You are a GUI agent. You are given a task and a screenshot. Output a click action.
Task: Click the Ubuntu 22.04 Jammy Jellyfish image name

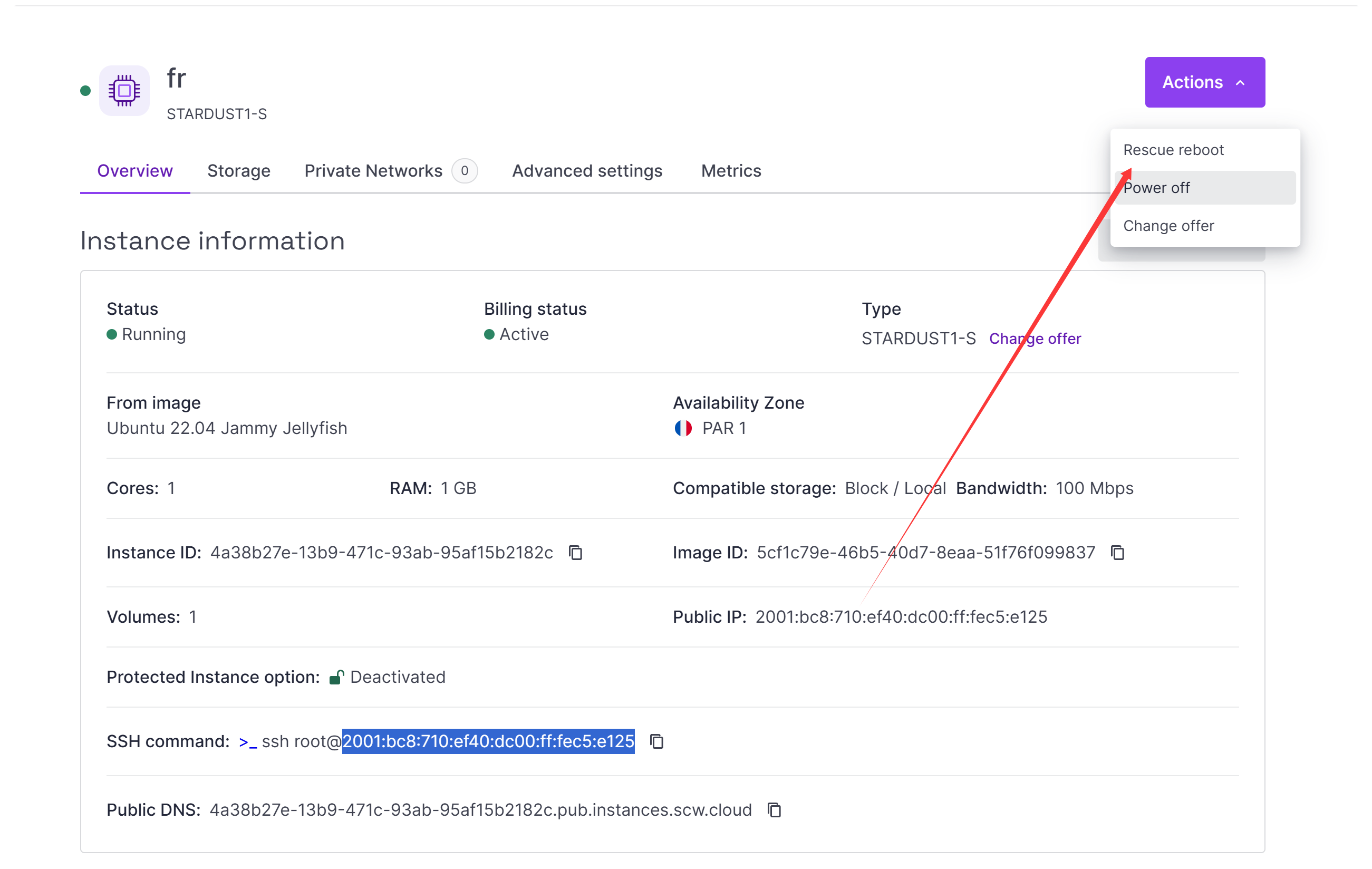point(227,428)
